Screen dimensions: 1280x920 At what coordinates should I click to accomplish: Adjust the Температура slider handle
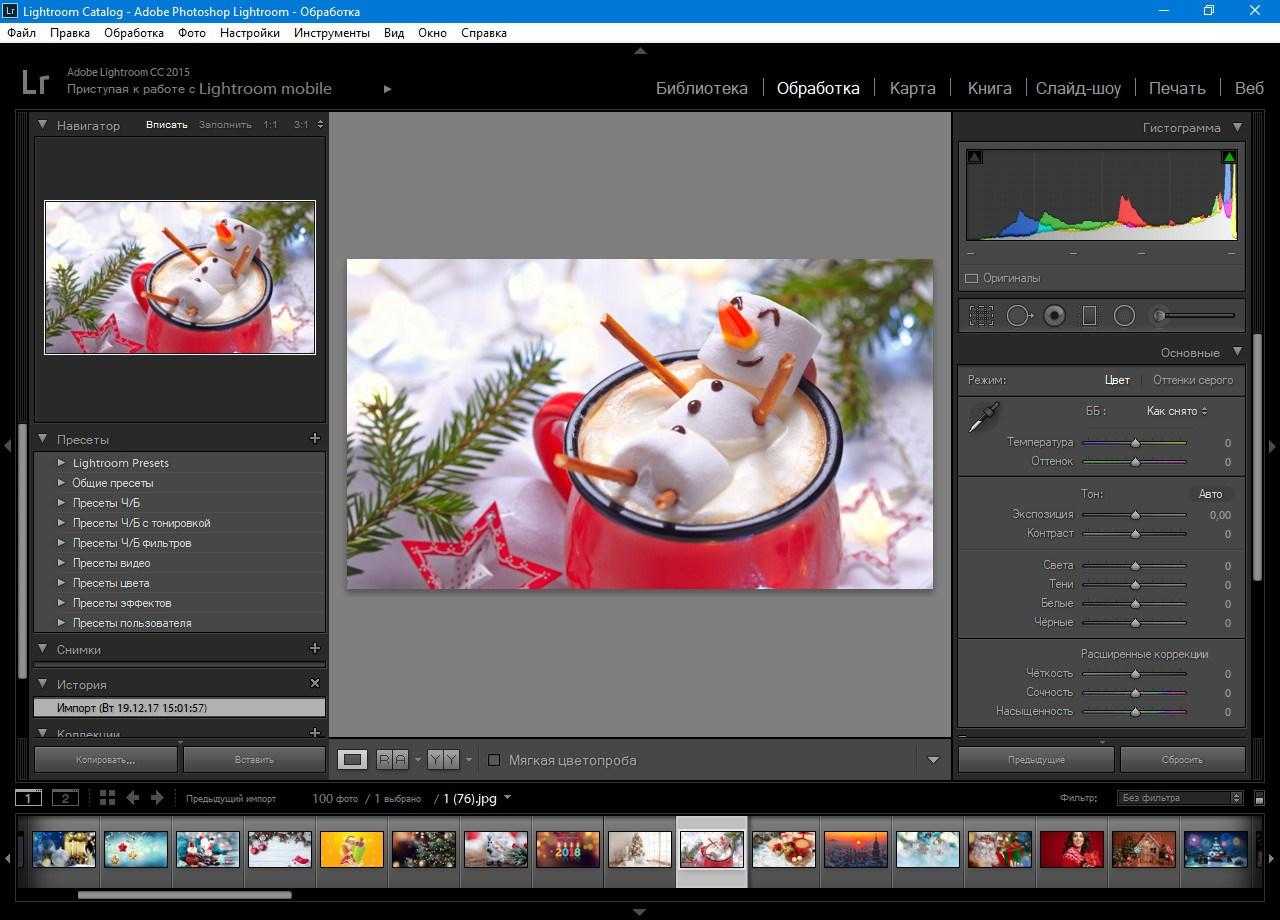click(x=1135, y=442)
